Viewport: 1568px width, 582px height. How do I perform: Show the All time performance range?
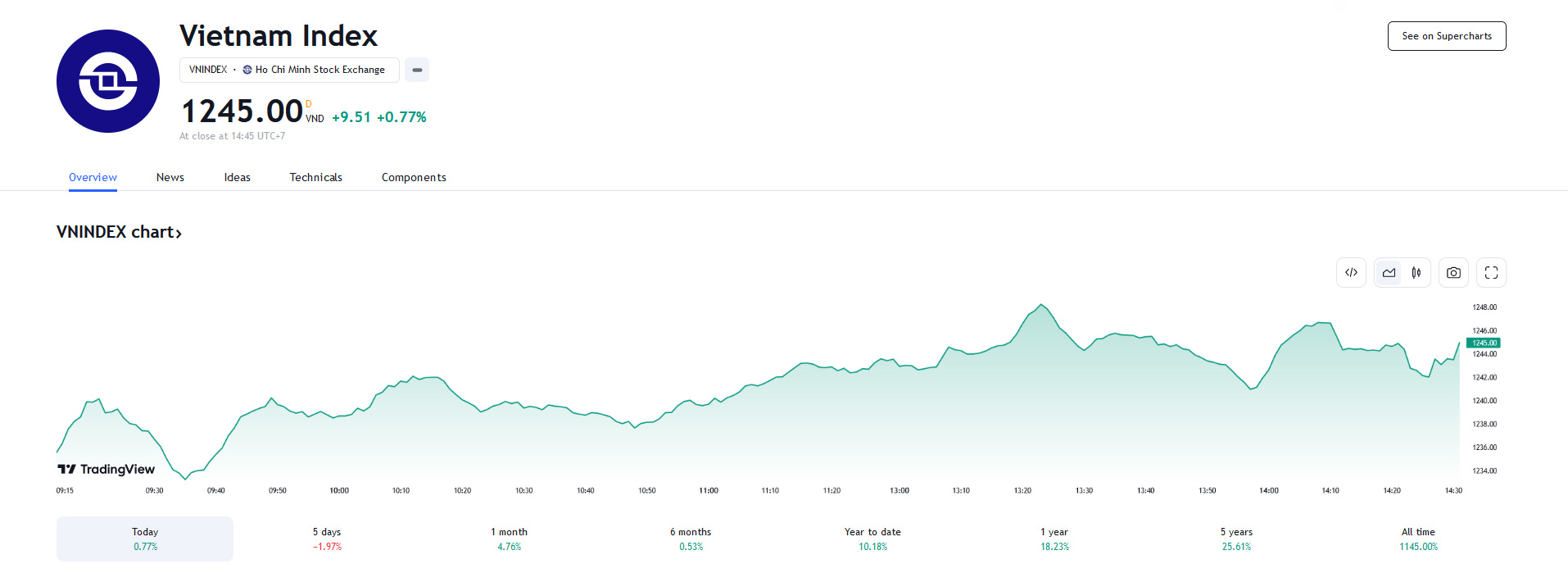pyautogui.click(x=1418, y=539)
